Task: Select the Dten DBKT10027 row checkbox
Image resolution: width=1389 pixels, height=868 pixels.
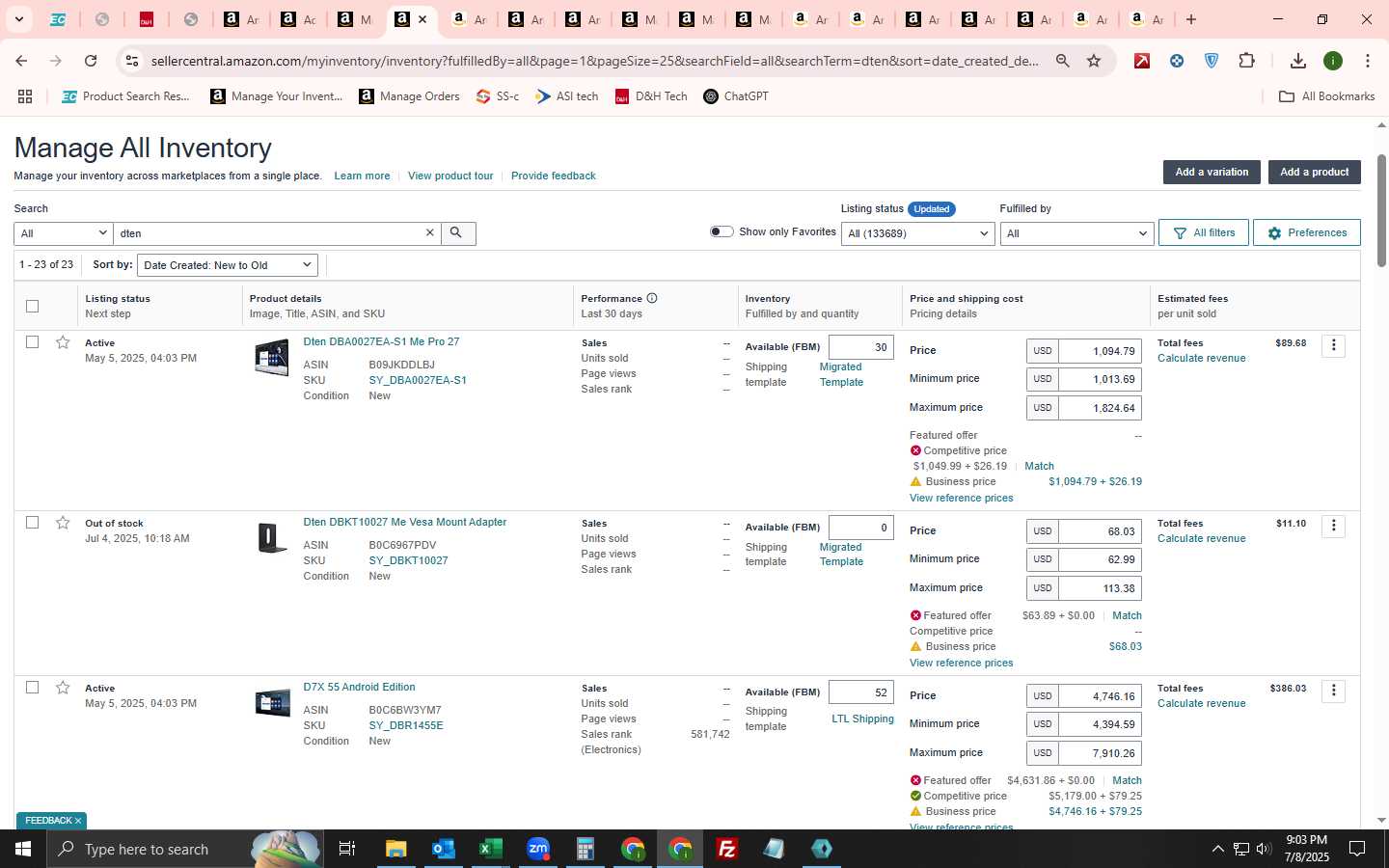Action: (32, 523)
